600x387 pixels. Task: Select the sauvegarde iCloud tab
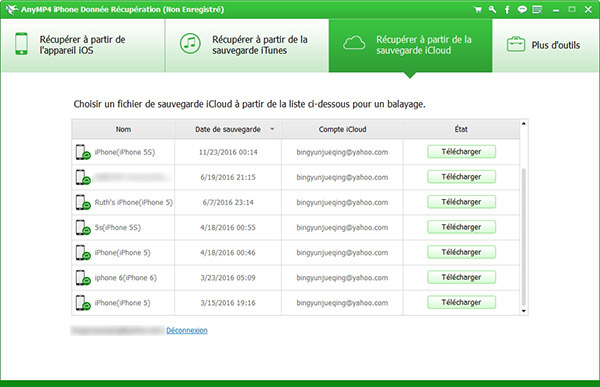(410, 45)
